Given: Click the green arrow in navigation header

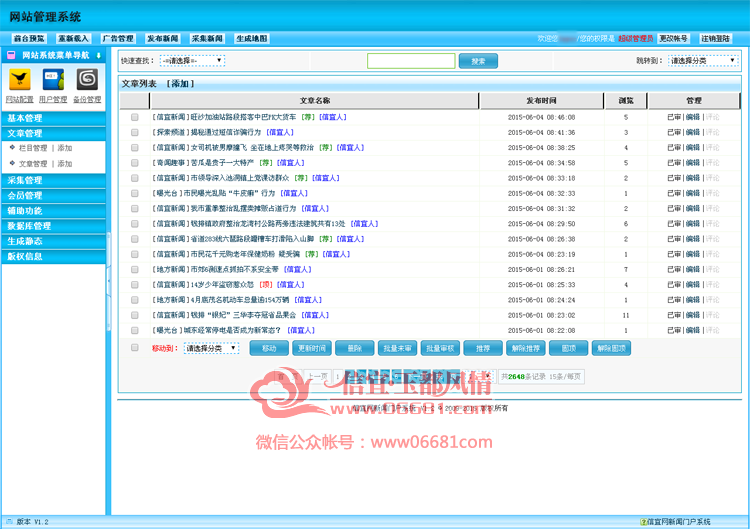Looking at the screenshot, I should (99, 55).
